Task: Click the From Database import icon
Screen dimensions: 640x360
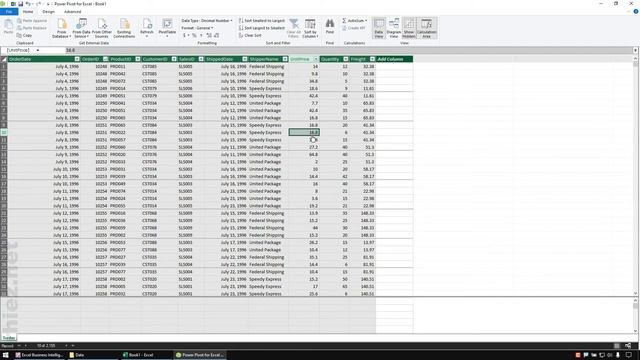Action: (x=62, y=28)
